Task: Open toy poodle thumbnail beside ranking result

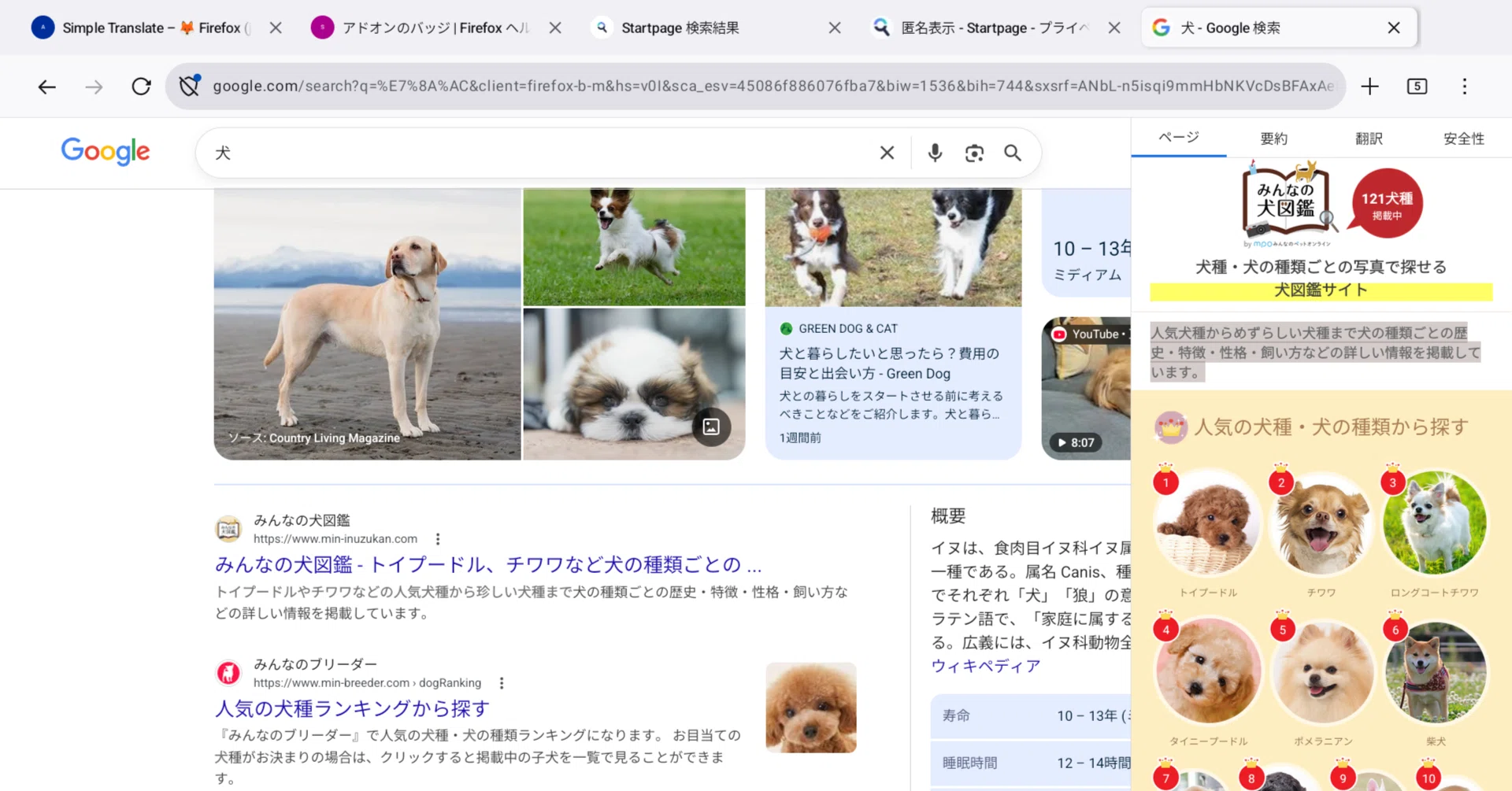Action: 811,708
